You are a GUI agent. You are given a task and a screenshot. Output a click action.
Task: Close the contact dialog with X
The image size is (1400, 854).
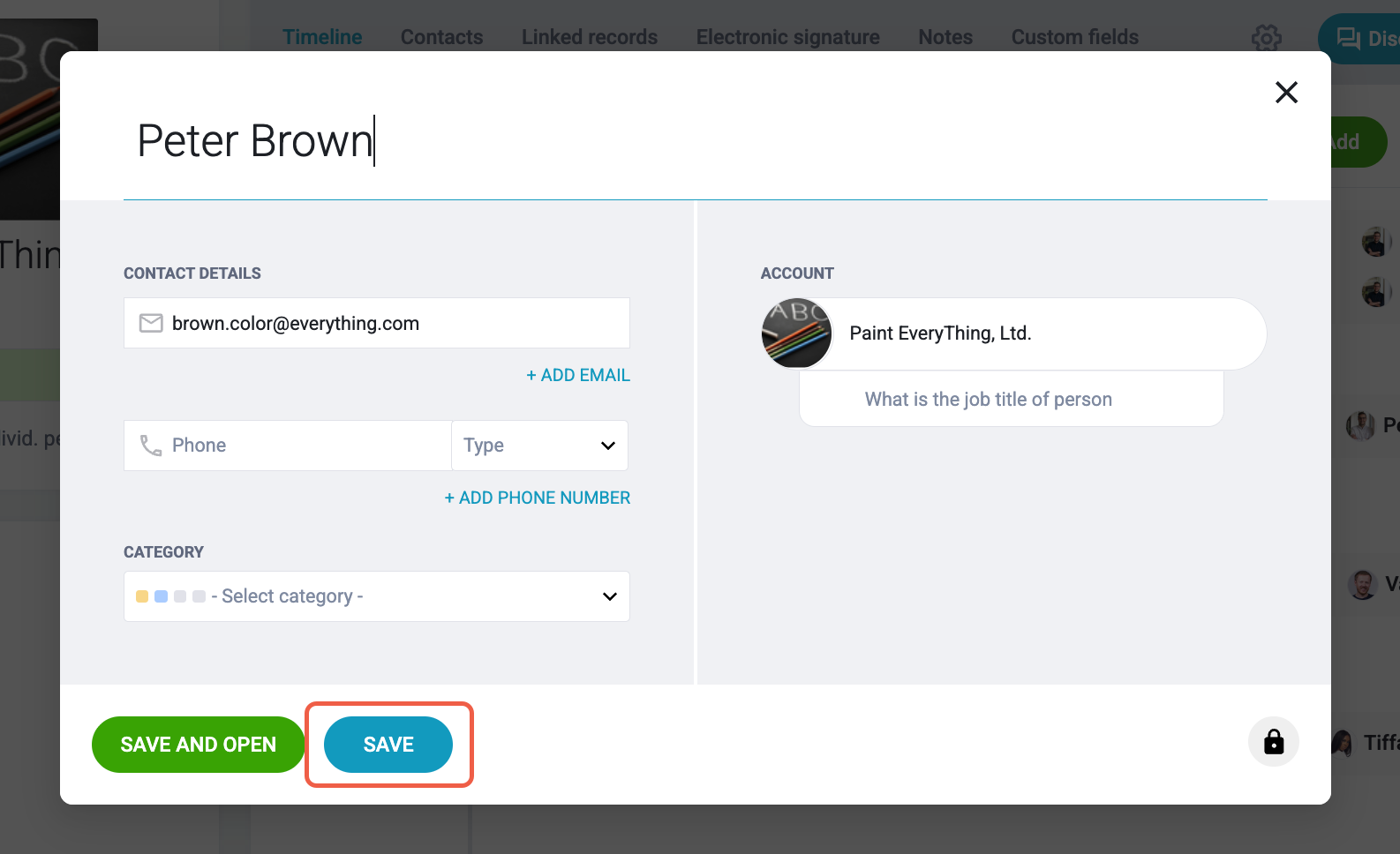pos(1286,92)
